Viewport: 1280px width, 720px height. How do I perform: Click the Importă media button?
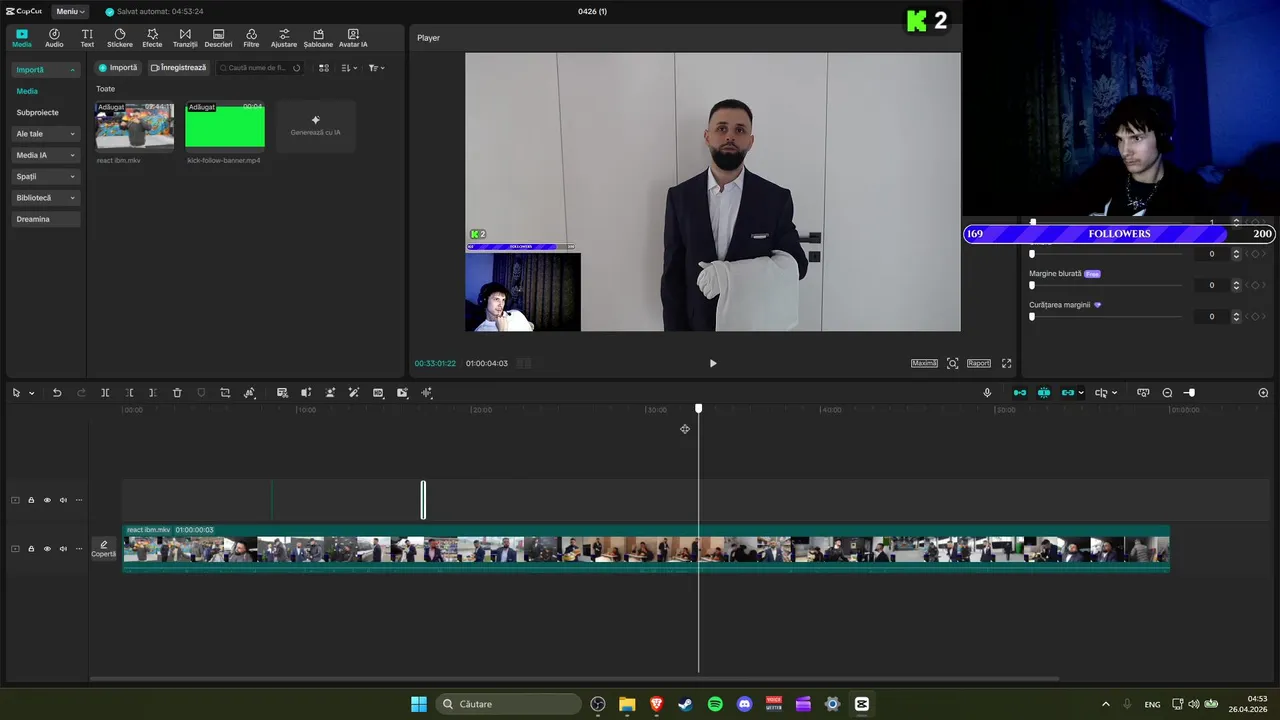(118, 68)
